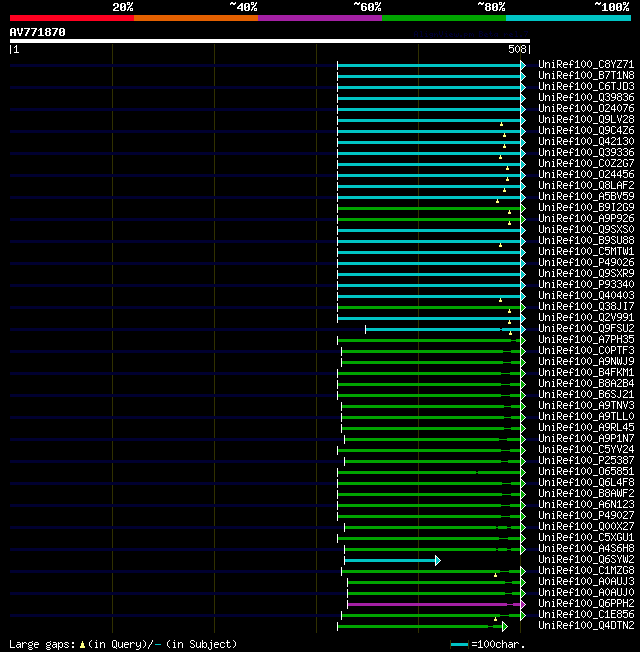
Task: Select the UniRef100_A4S6H8 label
Action: (x=586, y=549)
